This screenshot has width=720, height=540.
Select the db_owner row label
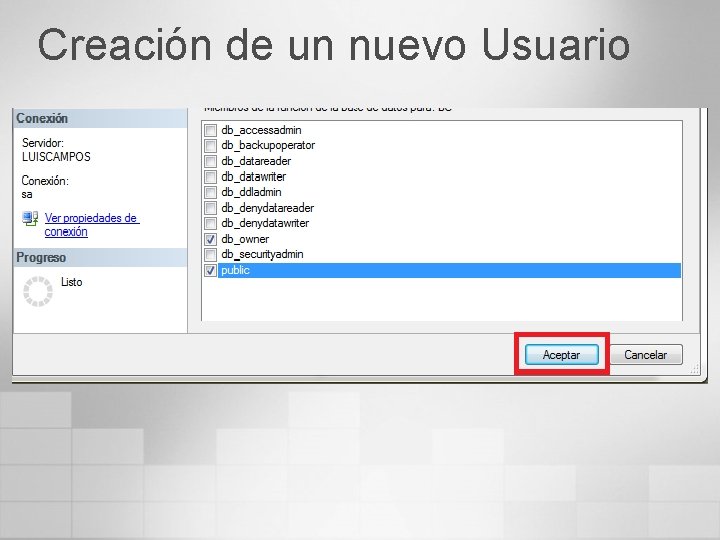coord(245,239)
